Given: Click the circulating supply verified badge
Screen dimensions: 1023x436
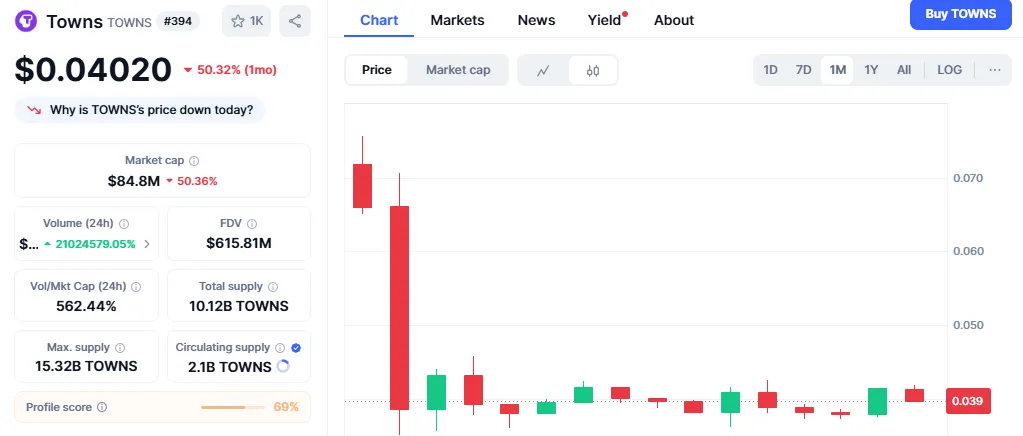Looking at the screenshot, I should pos(296,347).
